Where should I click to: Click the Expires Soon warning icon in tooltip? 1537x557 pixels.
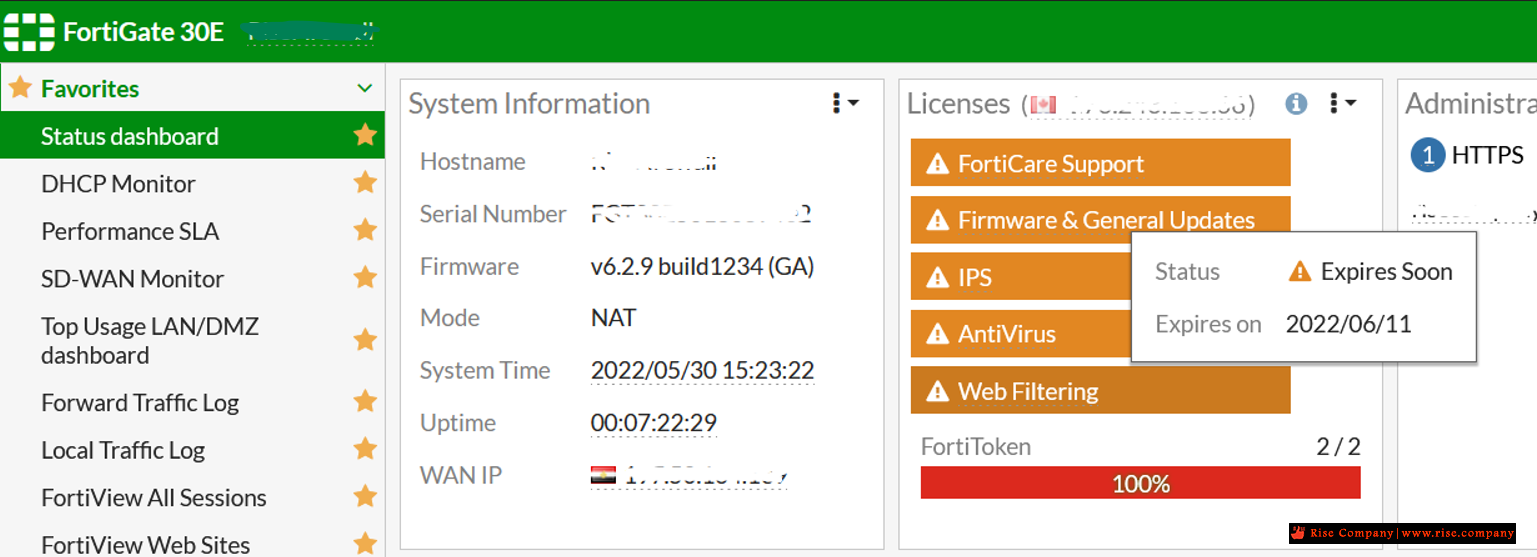point(1299,271)
